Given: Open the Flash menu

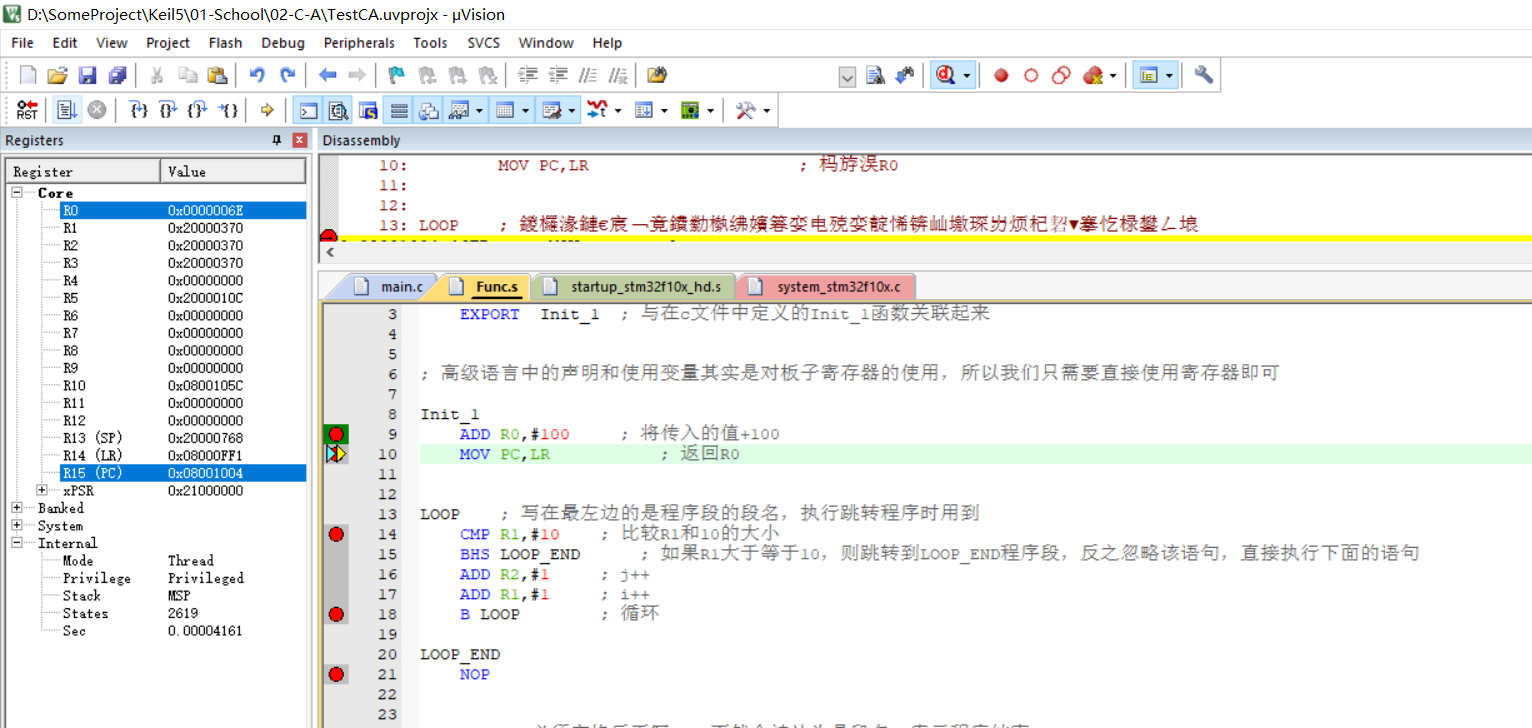Looking at the screenshot, I should coord(225,43).
